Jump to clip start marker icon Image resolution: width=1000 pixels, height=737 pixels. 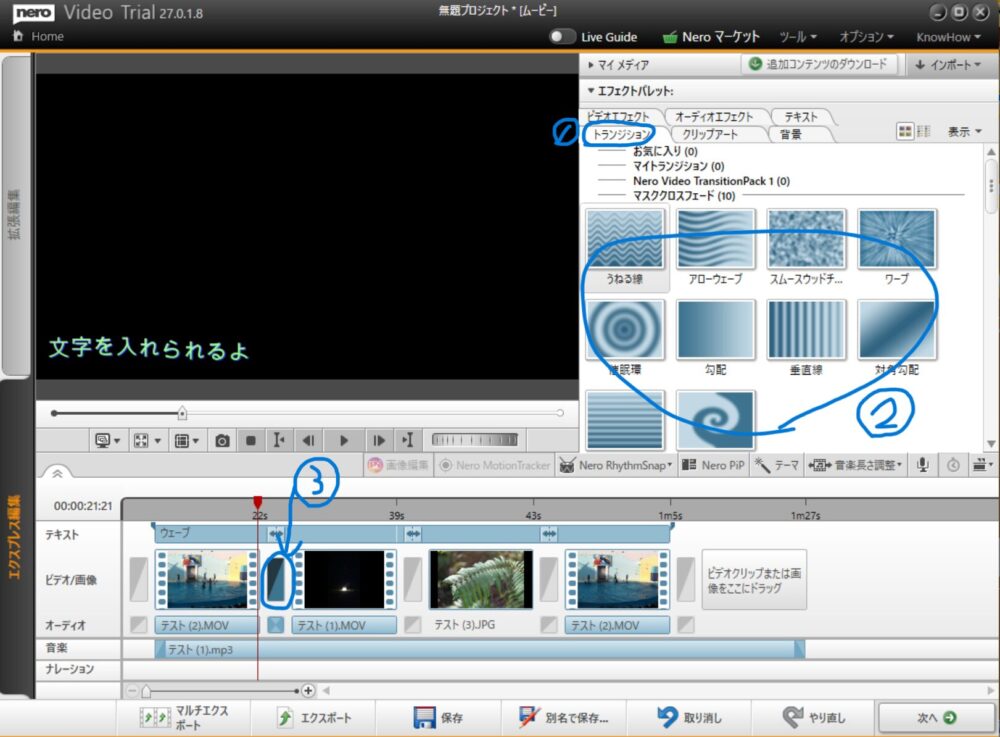pyautogui.click(x=279, y=441)
